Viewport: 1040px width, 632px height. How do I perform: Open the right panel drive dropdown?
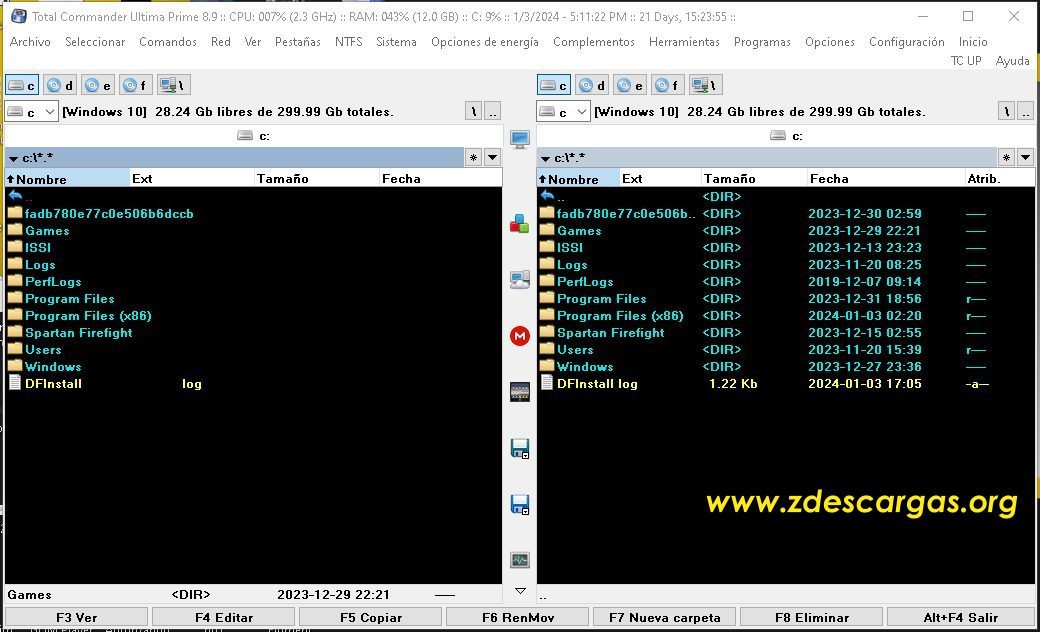(563, 111)
